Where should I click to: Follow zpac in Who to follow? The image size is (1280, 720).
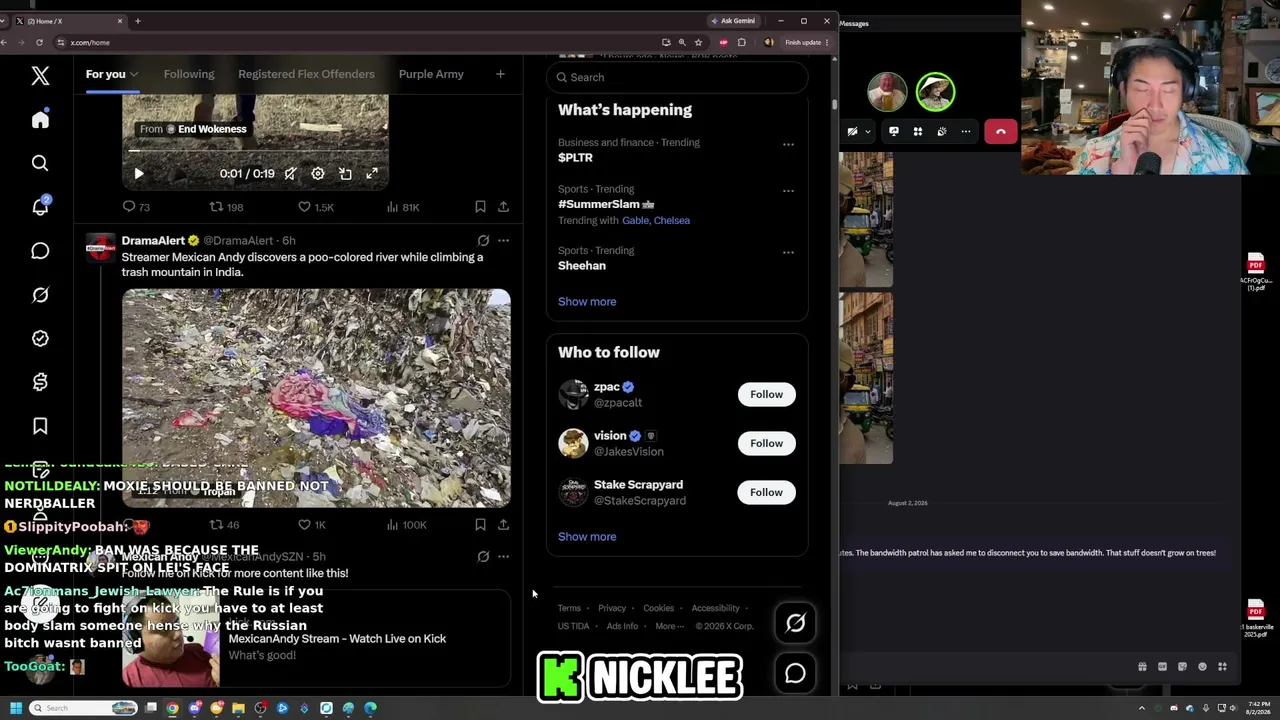pos(766,394)
